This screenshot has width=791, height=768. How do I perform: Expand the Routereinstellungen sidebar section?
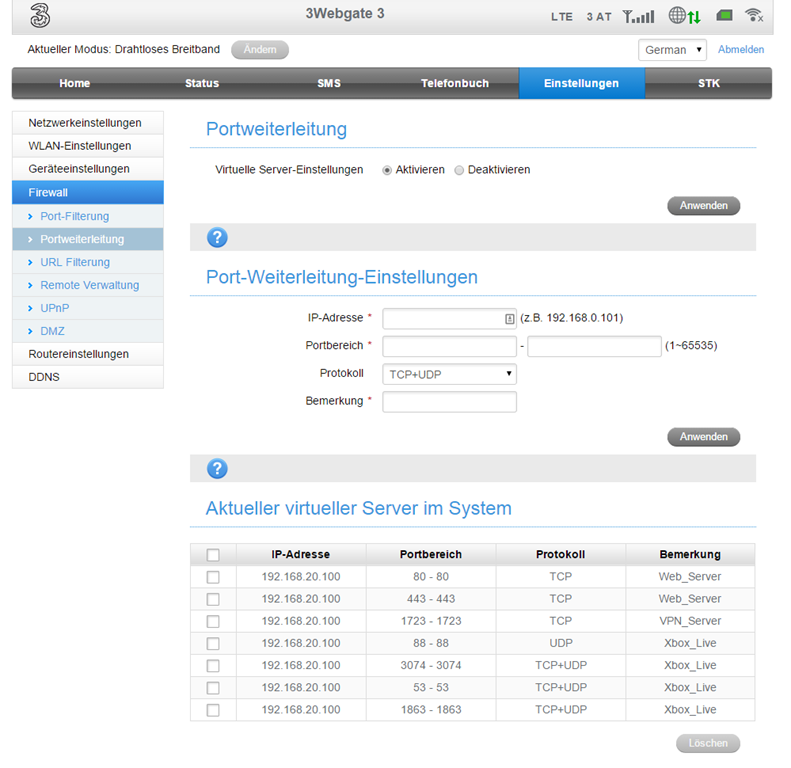click(x=79, y=354)
